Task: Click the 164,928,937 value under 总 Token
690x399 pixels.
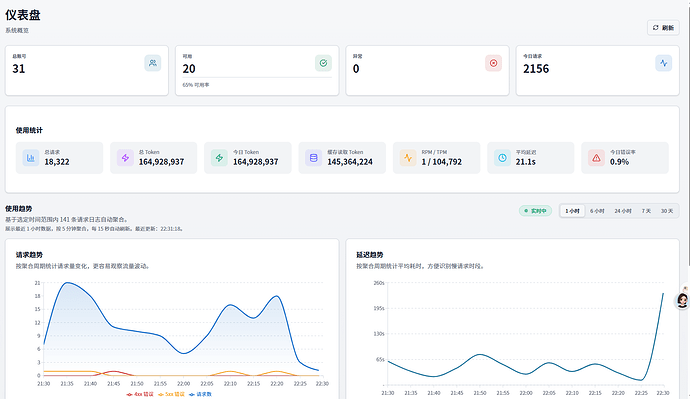Action: (161, 162)
